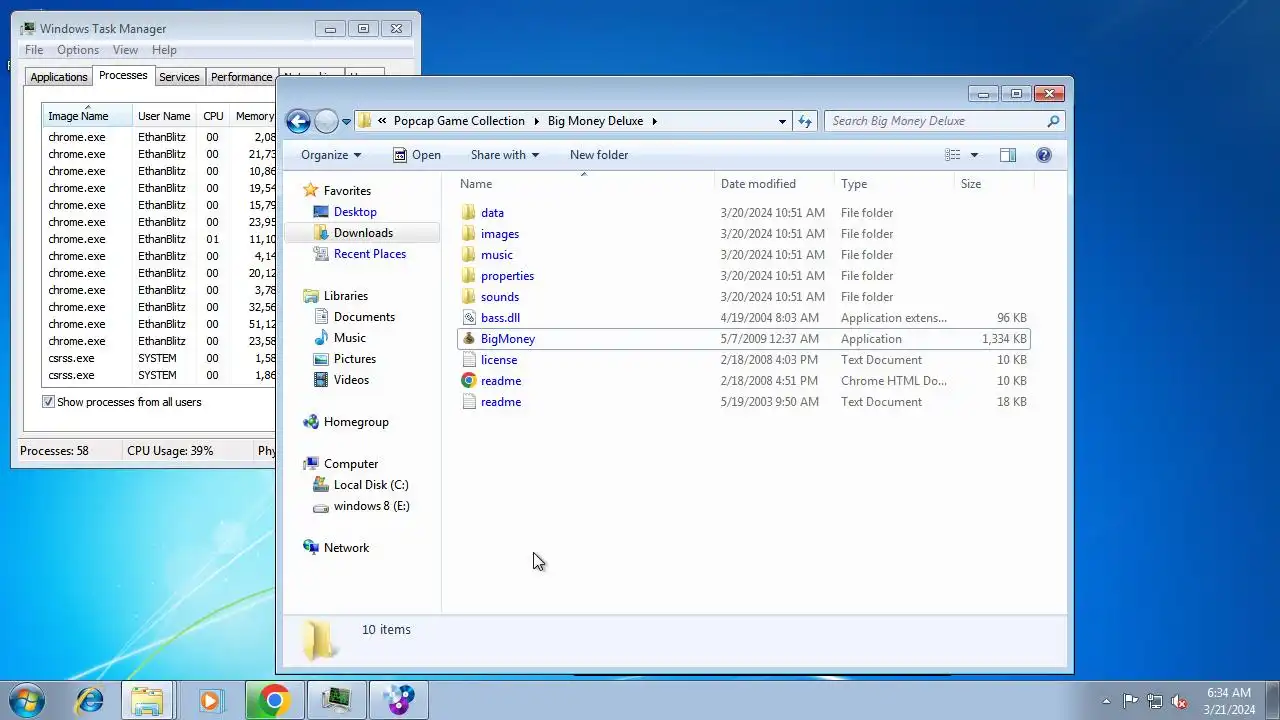Expand the view options dropdown arrow
This screenshot has width=1280, height=720.
point(974,155)
